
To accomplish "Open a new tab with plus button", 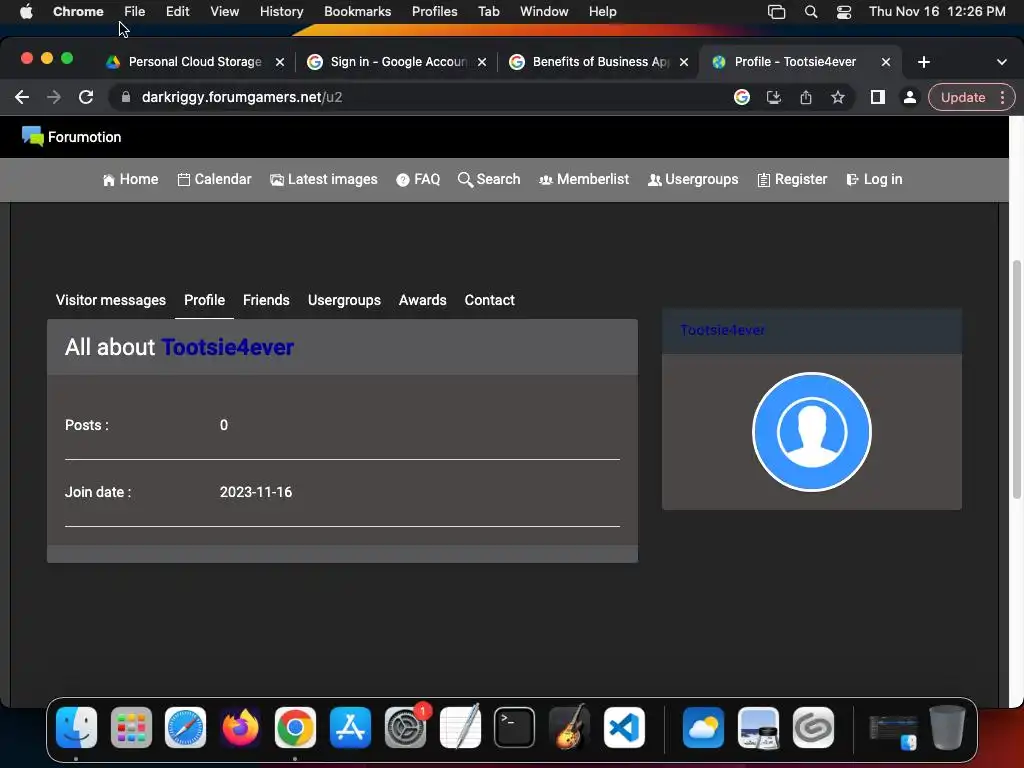I will (x=923, y=62).
